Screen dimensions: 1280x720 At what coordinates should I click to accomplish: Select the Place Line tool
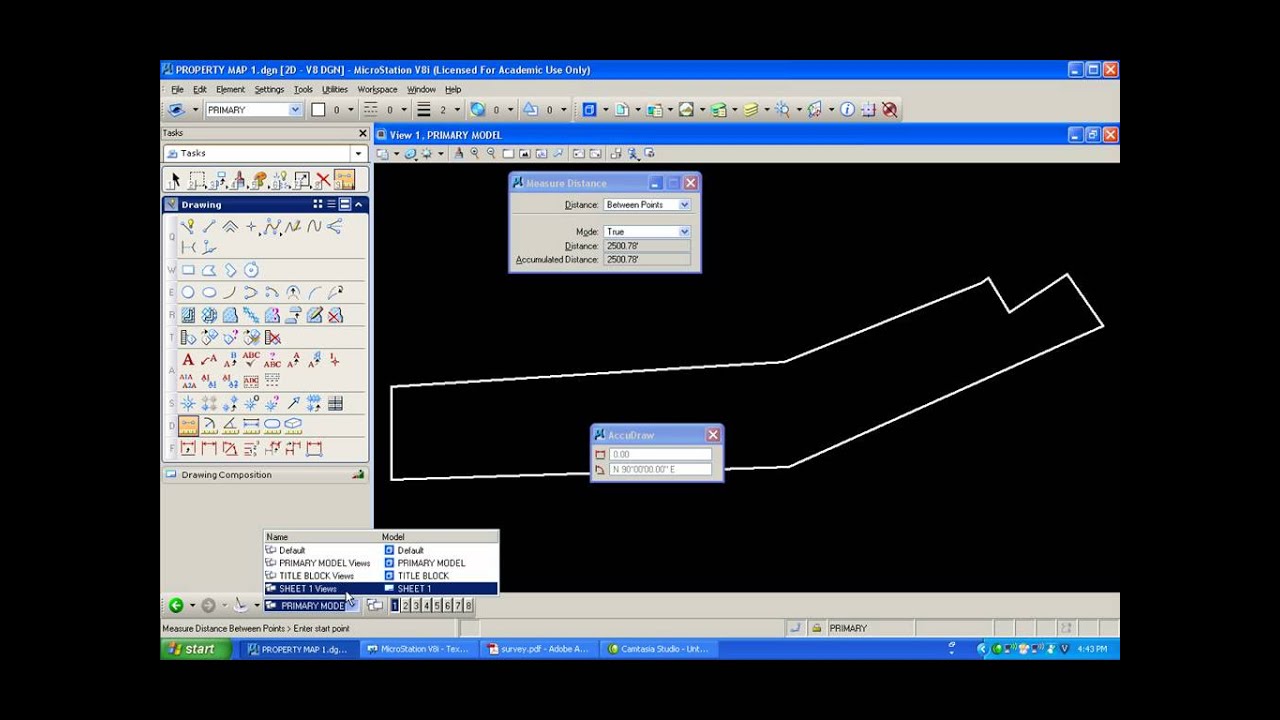(x=209, y=227)
